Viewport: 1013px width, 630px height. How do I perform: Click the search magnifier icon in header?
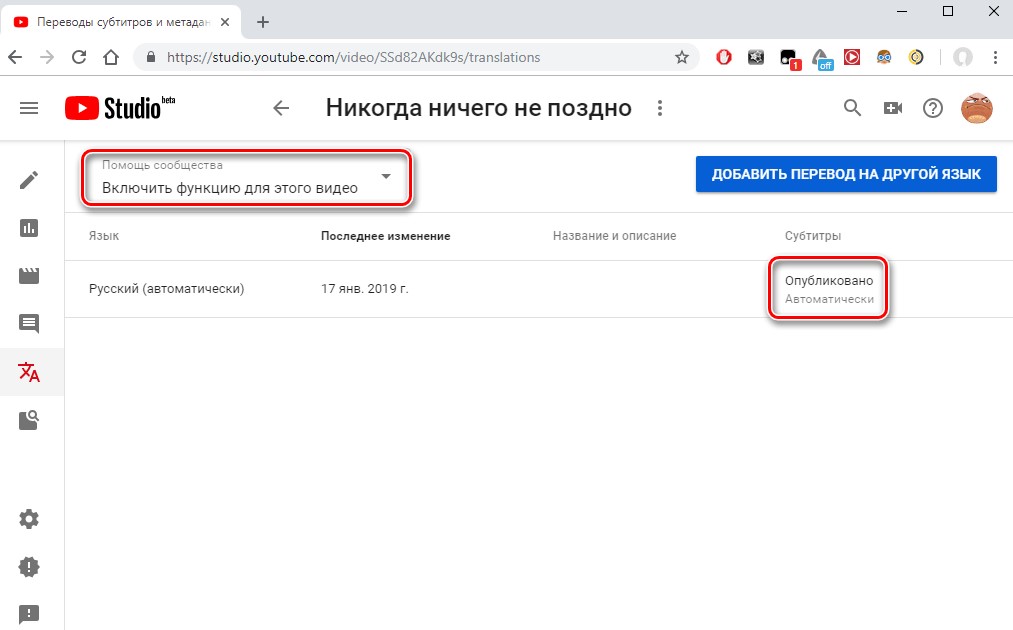tap(852, 108)
